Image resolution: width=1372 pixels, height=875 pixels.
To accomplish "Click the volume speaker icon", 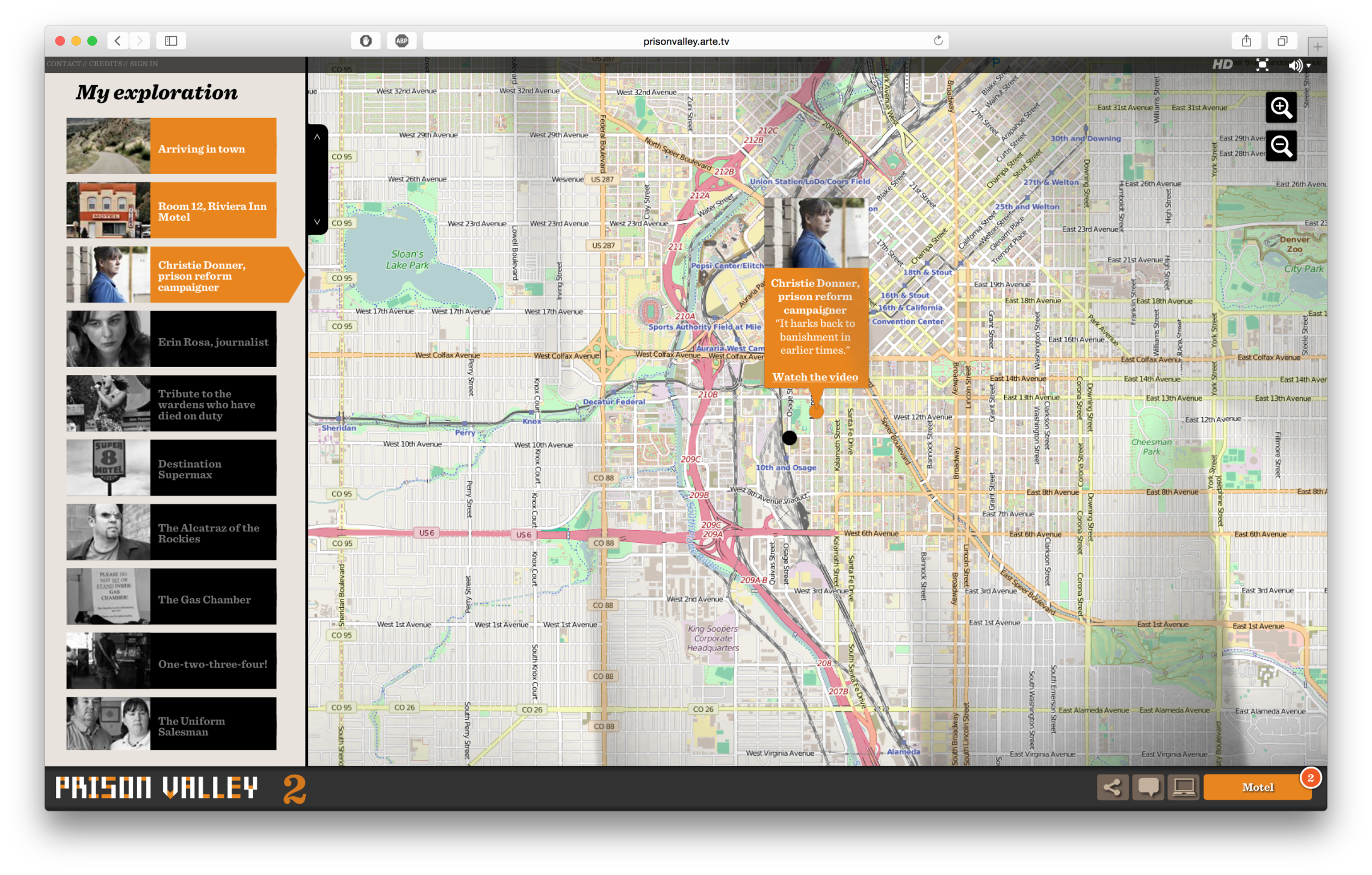I will pos(1294,65).
